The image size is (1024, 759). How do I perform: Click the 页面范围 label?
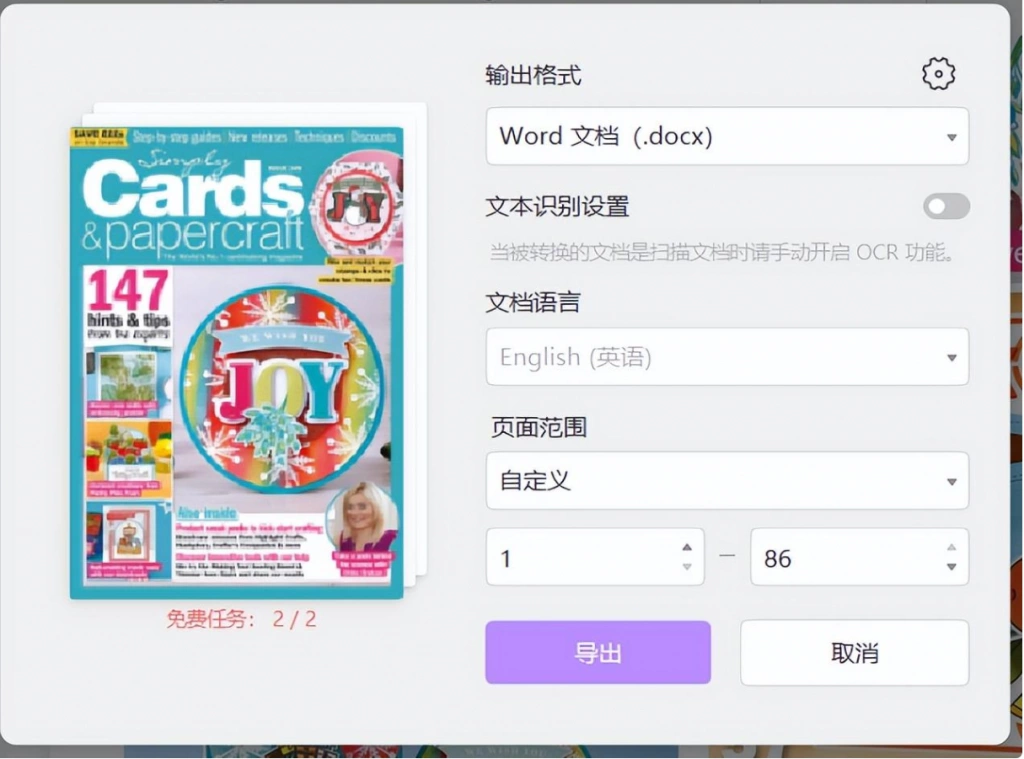(x=539, y=427)
